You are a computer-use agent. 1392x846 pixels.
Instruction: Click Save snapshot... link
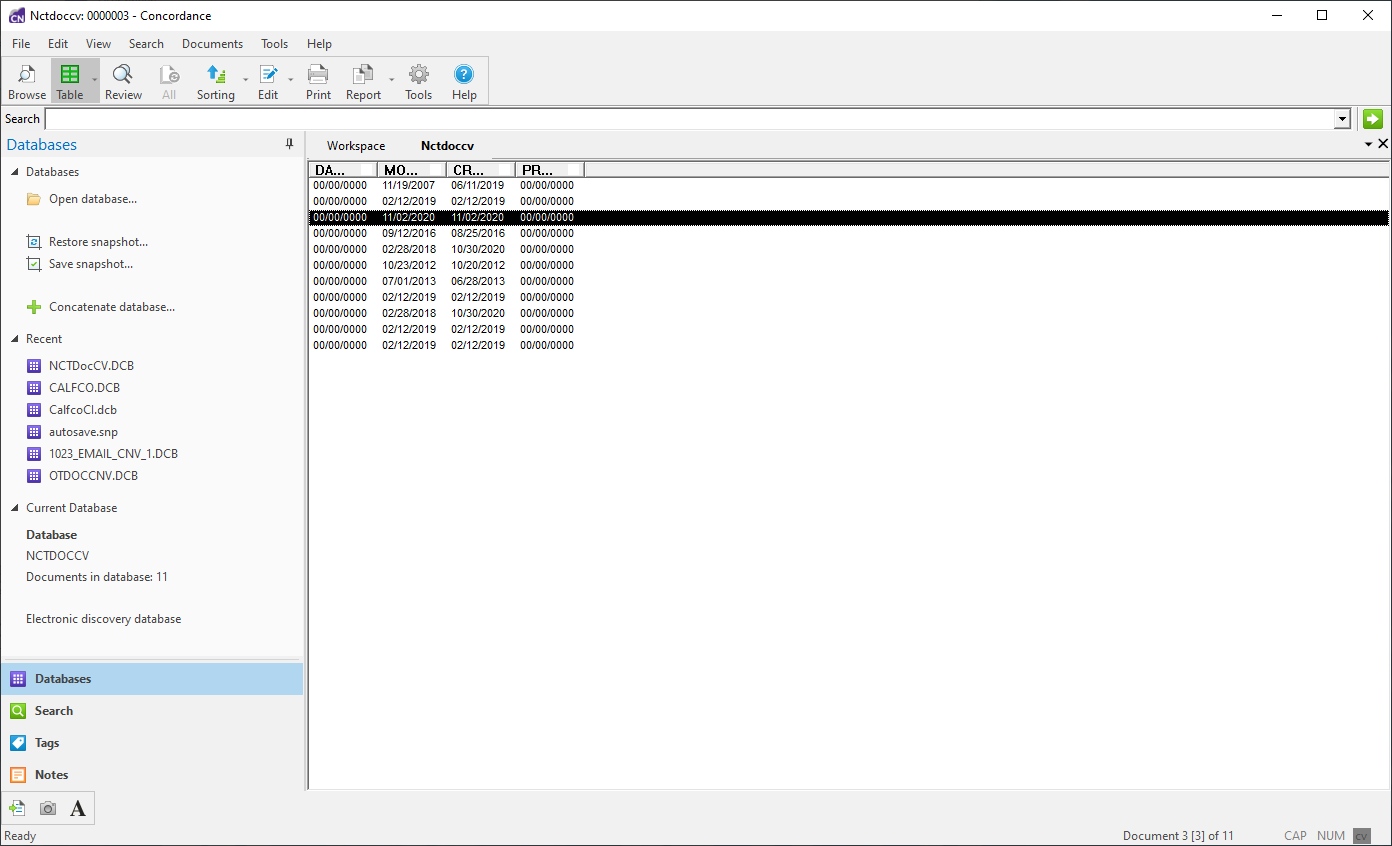click(91, 264)
